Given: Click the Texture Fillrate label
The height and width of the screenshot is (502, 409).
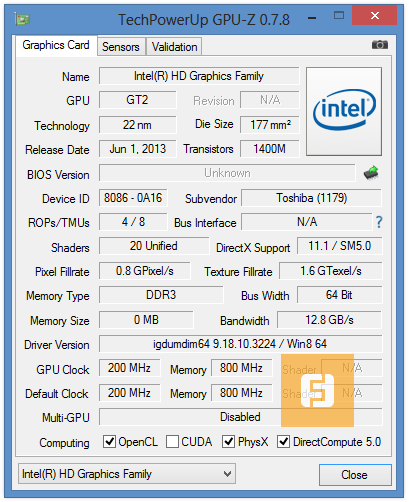Looking at the screenshot, I should [238, 272].
